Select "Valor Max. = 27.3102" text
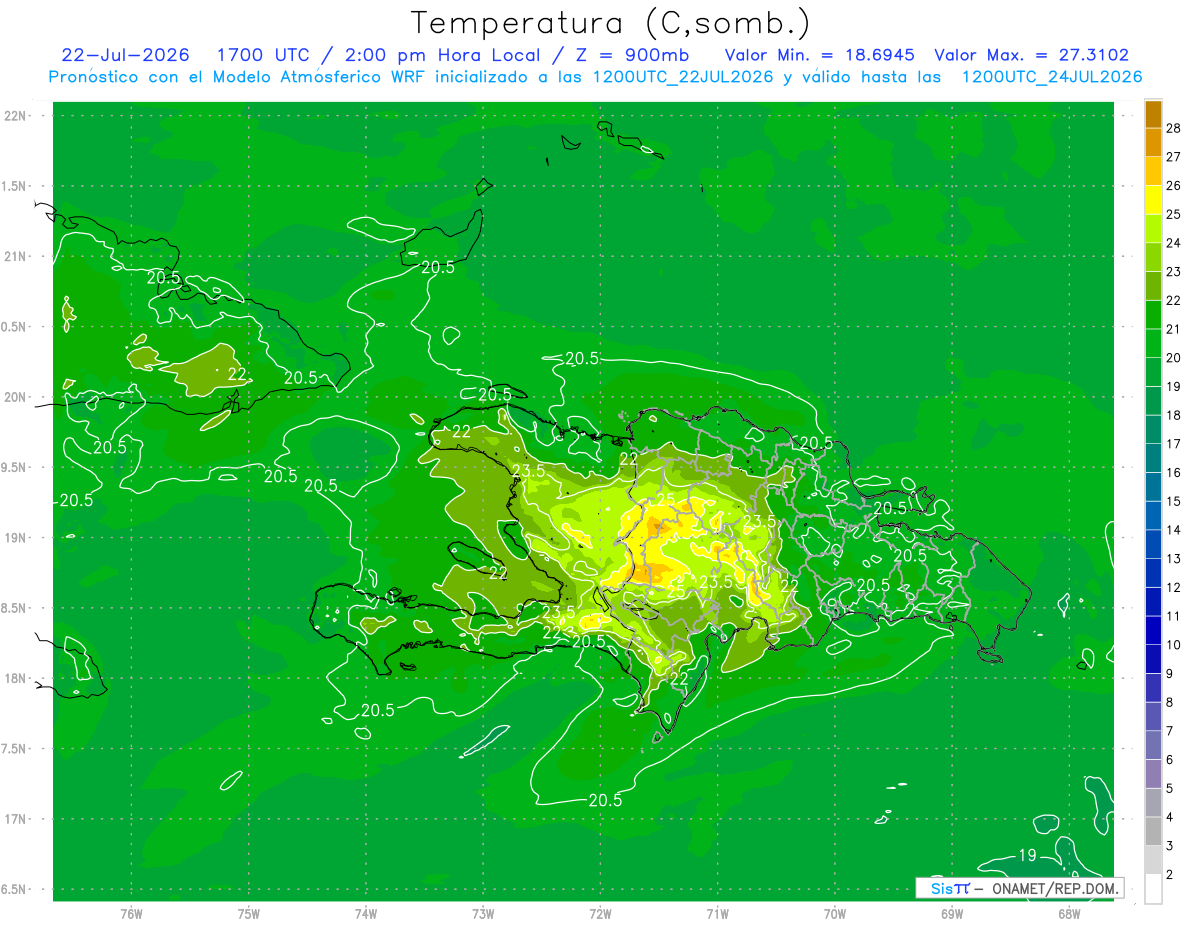The width and height of the screenshot is (1200, 927). coord(1032,55)
